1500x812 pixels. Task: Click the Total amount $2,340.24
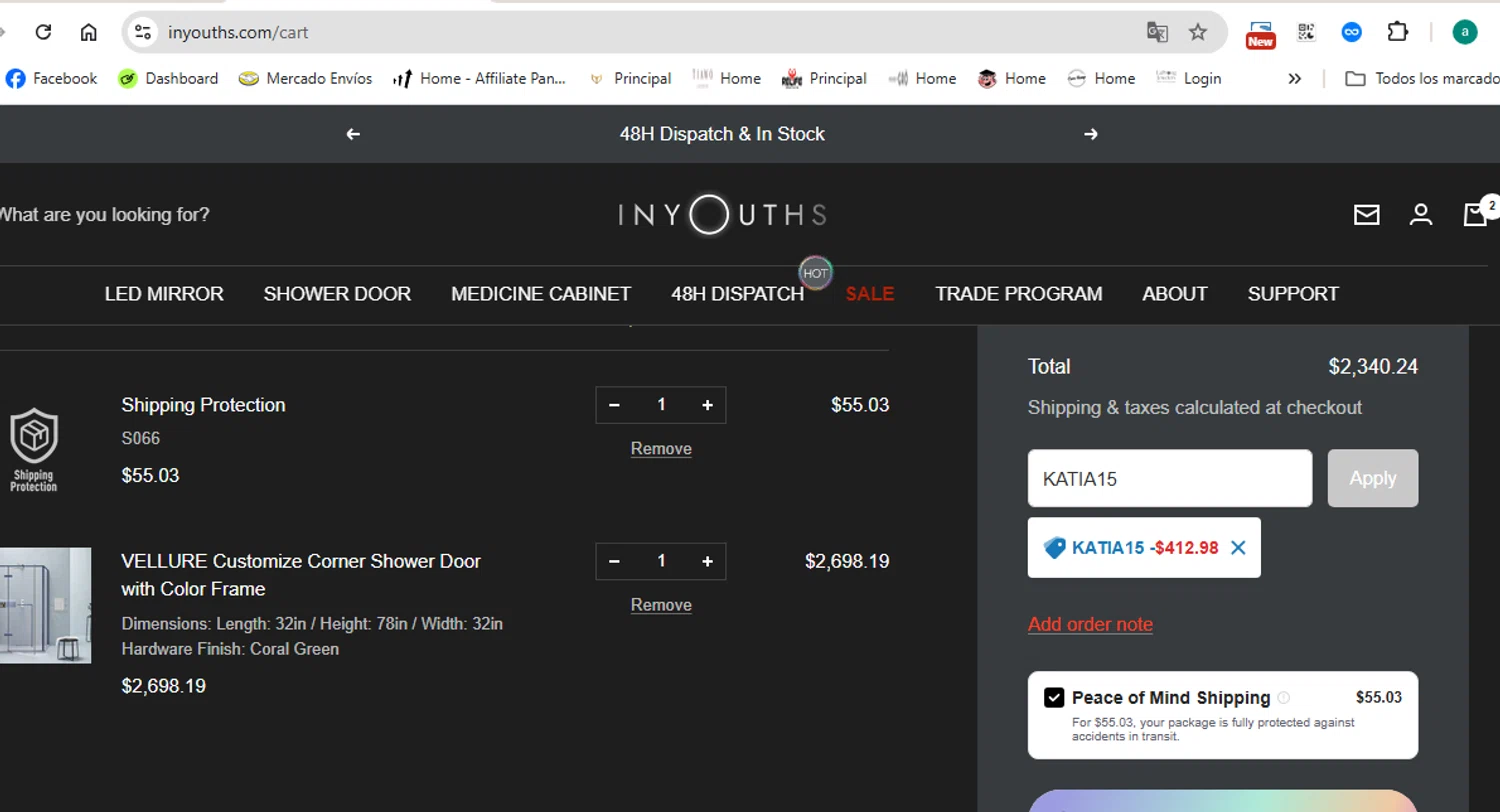(x=1373, y=367)
